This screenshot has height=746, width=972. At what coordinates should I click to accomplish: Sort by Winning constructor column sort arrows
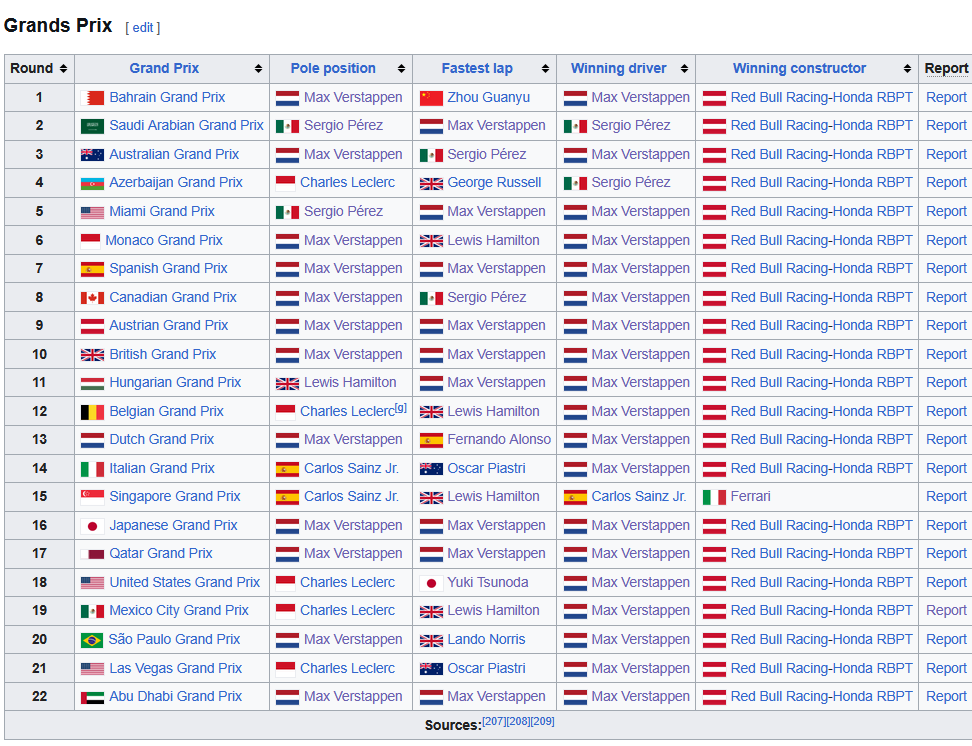coord(908,69)
